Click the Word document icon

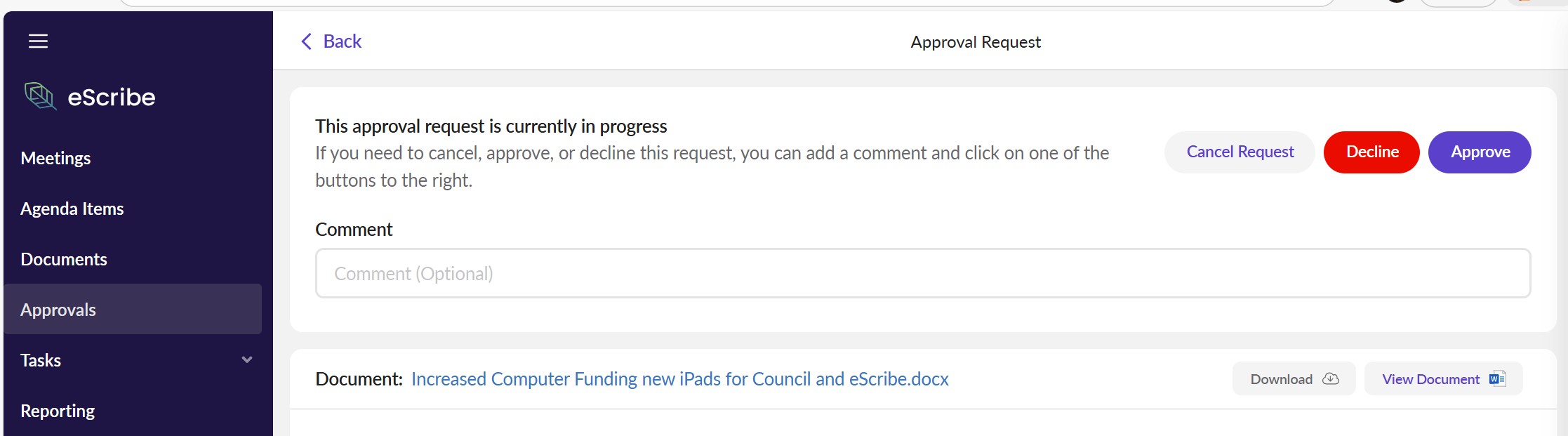click(x=1497, y=379)
